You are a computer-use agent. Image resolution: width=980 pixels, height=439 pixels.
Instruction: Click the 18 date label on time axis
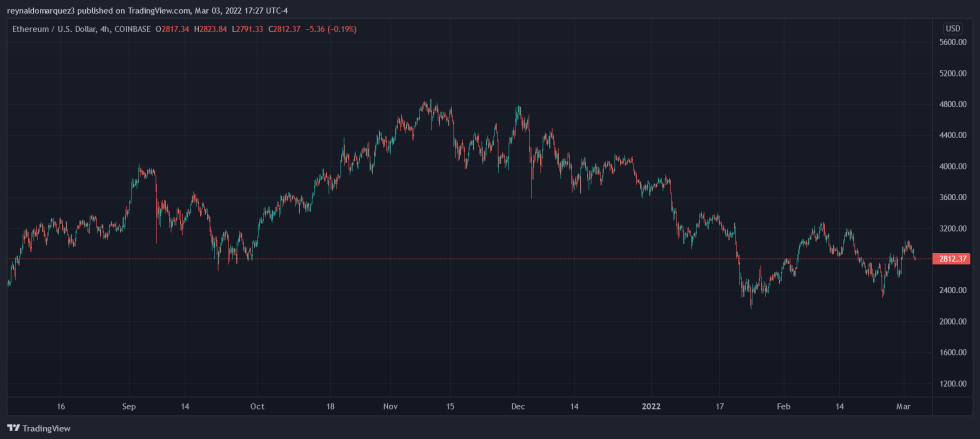pos(330,406)
